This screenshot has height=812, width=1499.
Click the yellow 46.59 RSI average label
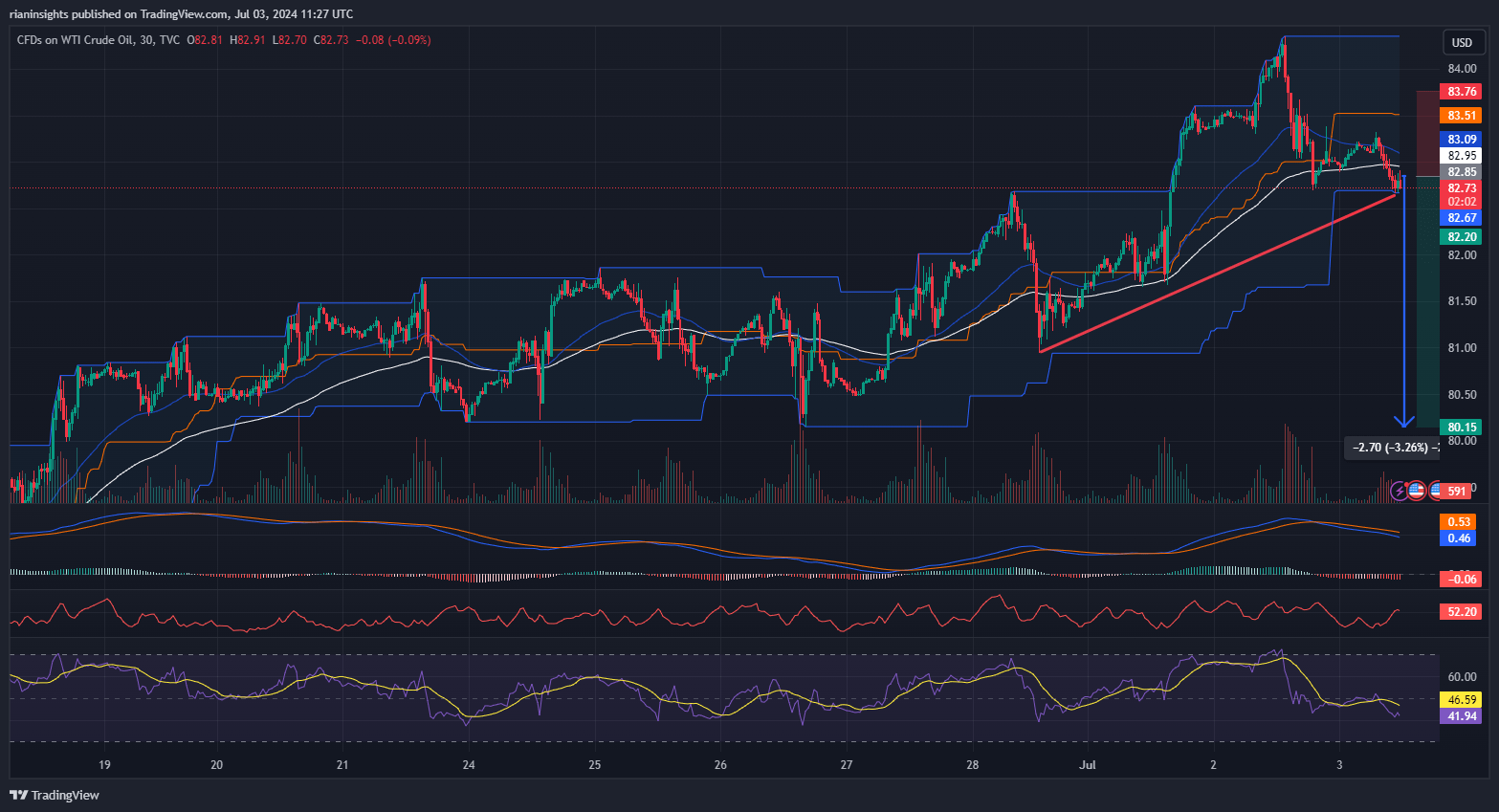click(x=1462, y=700)
